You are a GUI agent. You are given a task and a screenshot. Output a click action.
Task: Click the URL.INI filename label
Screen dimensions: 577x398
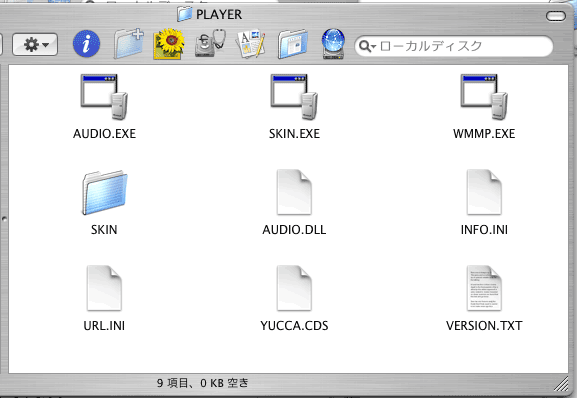(x=104, y=326)
